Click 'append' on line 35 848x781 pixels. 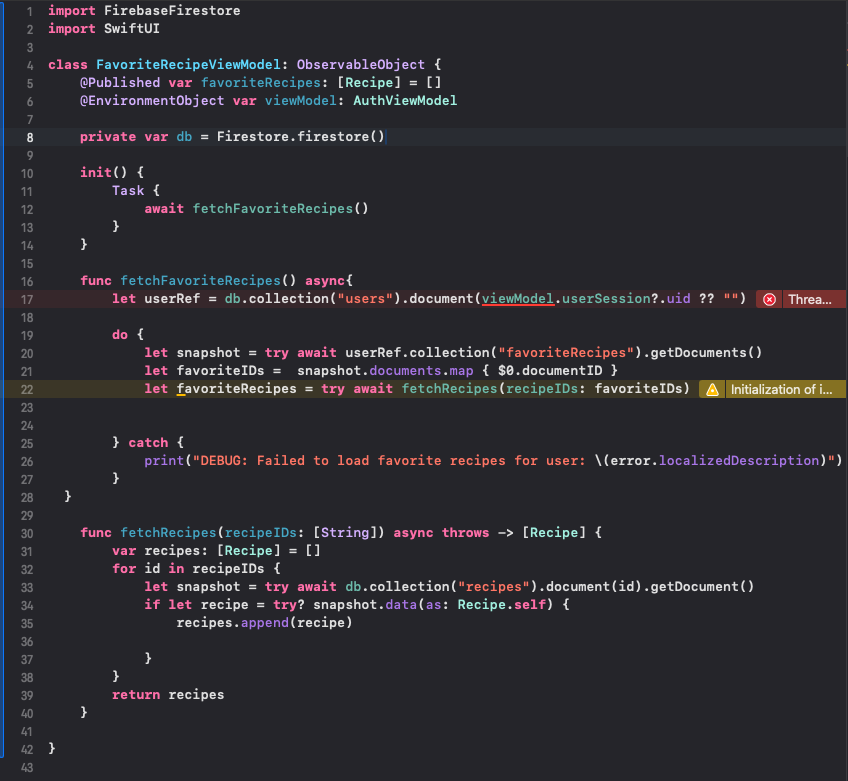click(x=264, y=623)
